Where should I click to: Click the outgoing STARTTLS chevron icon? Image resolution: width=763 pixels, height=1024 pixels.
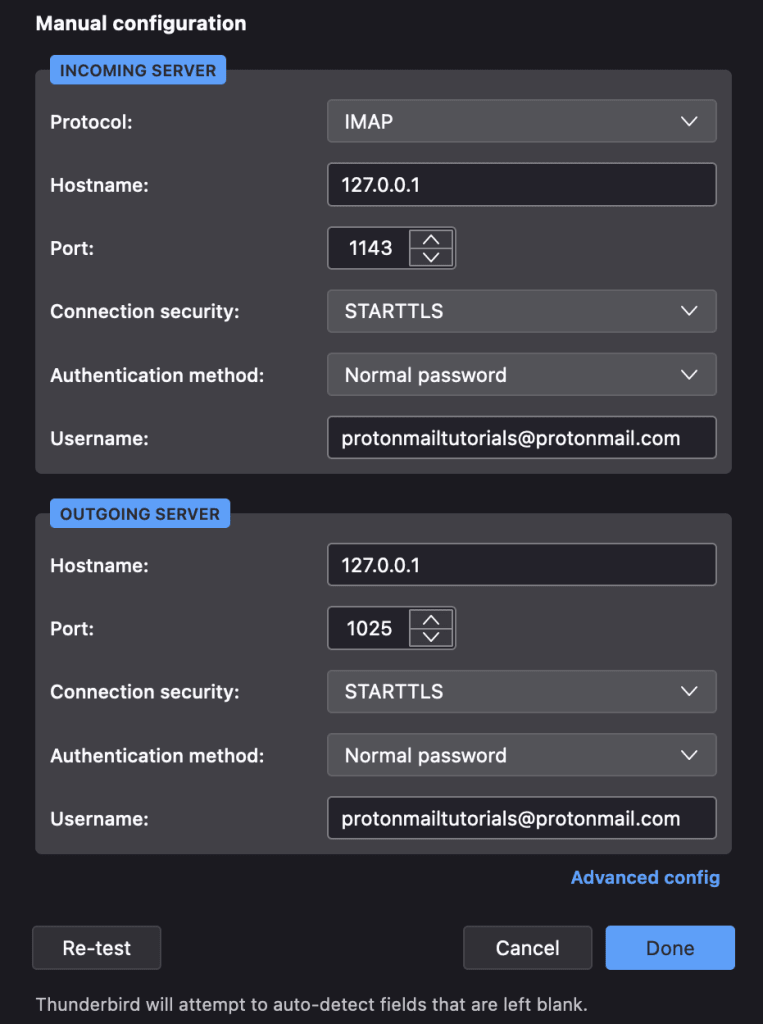pyautogui.click(x=689, y=691)
